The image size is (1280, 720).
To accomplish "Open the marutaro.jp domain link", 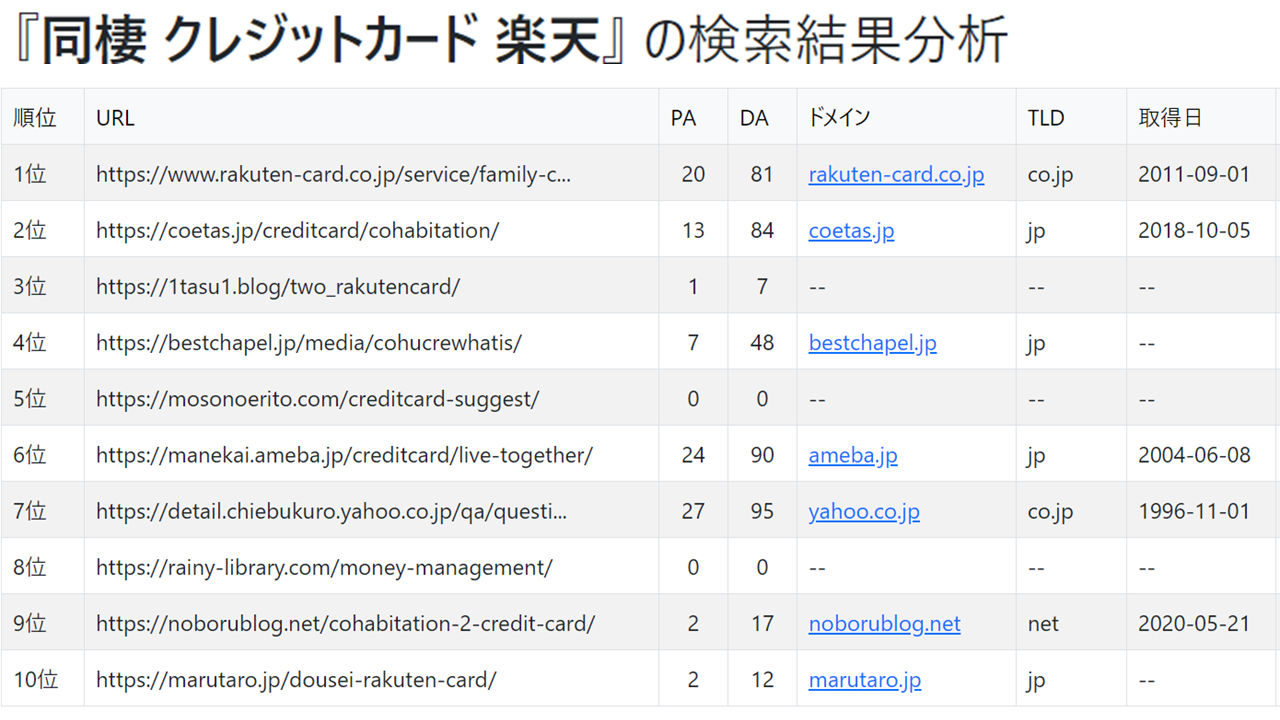I will pyautogui.click(x=865, y=680).
